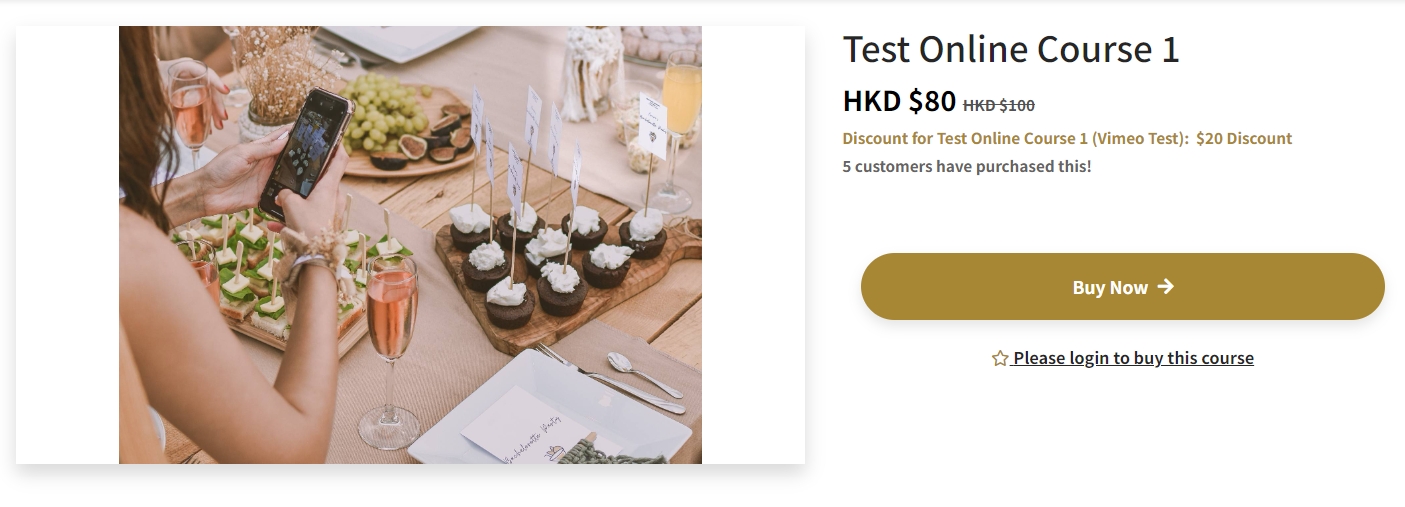This screenshot has width=1405, height=507.
Task: Click the struck-through HKD $100 price
Action: pos(998,105)
